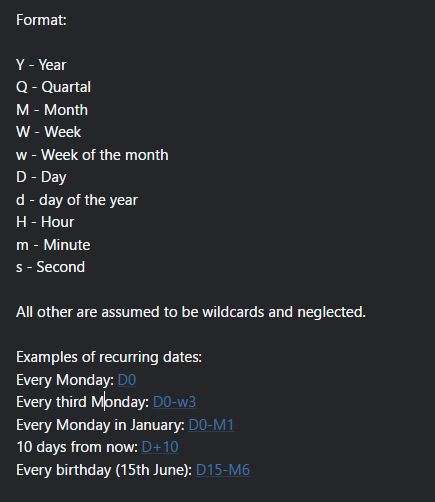
Task: Open the D0-w3 recurring date link
Action: (x=174, y=402)
